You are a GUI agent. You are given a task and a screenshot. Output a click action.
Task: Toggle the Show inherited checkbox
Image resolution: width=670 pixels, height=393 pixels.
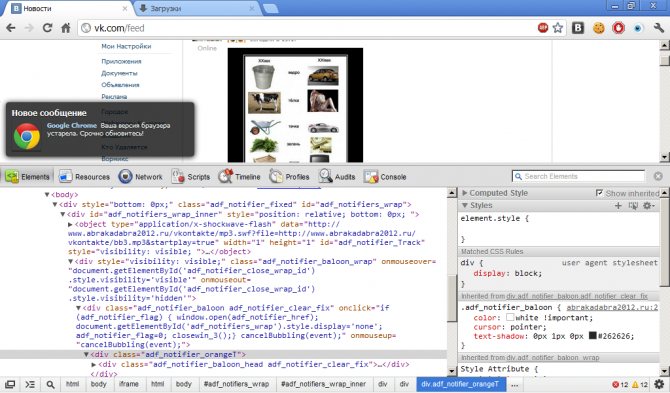pos(599,193)
